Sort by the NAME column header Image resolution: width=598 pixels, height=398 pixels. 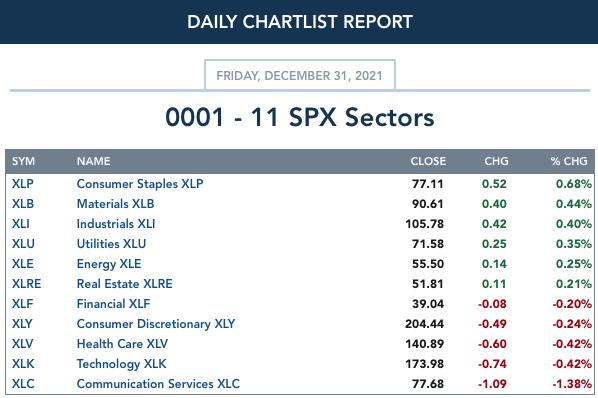(x=93, y=161)
